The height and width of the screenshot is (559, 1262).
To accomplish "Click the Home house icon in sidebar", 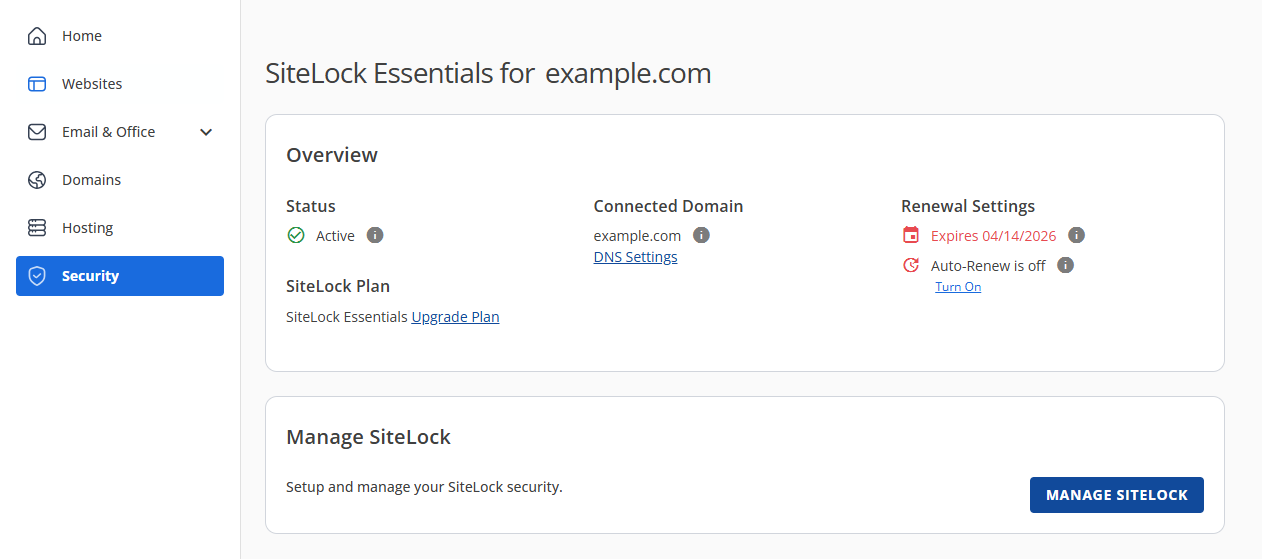I will coord(37,36).
